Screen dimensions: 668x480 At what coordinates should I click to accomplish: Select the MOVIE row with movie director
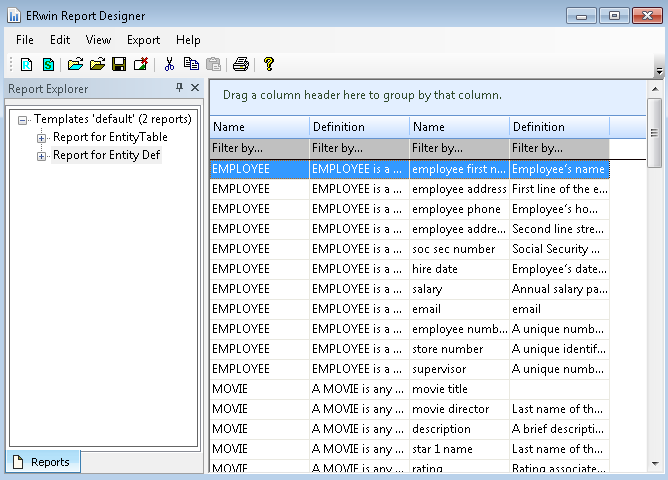point(409,409)
